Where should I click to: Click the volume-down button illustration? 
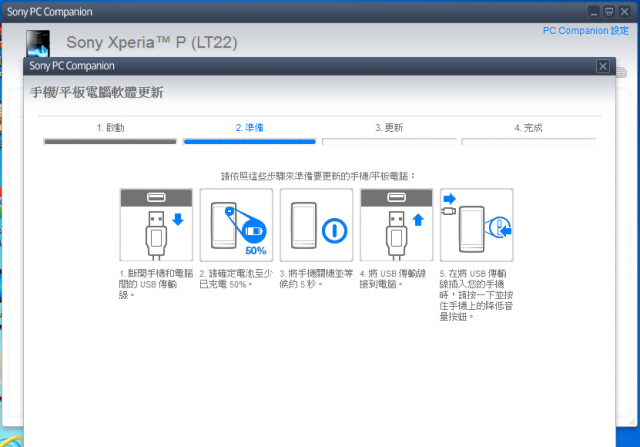point(476,225)
